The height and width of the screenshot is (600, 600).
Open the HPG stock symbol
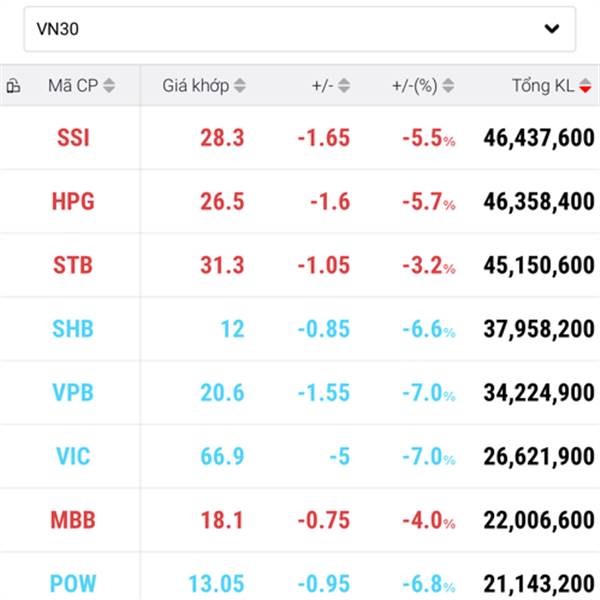click(73, 202)
